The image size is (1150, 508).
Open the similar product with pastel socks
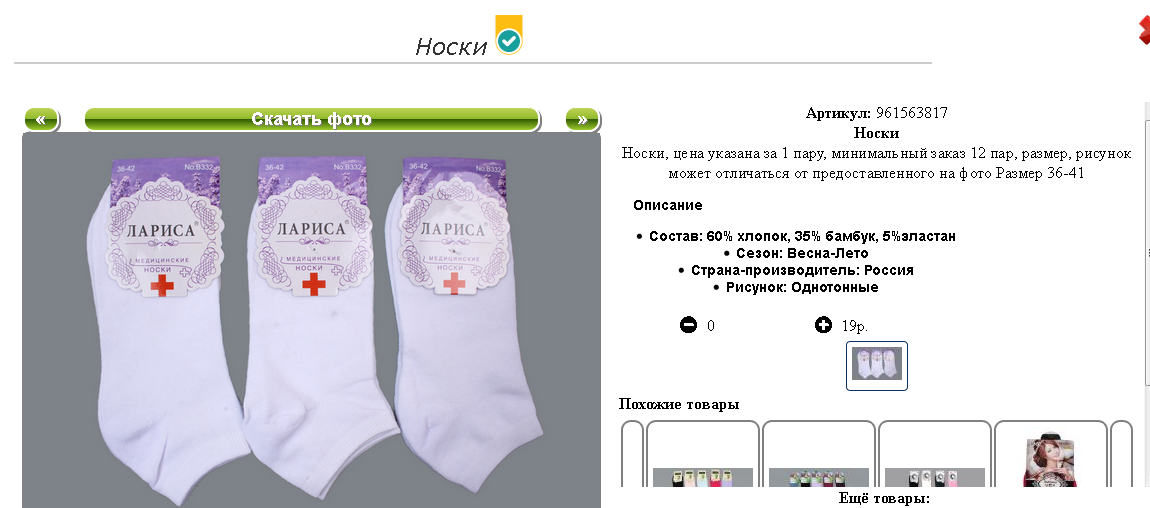pyautogui.click(x=703, y=454)
